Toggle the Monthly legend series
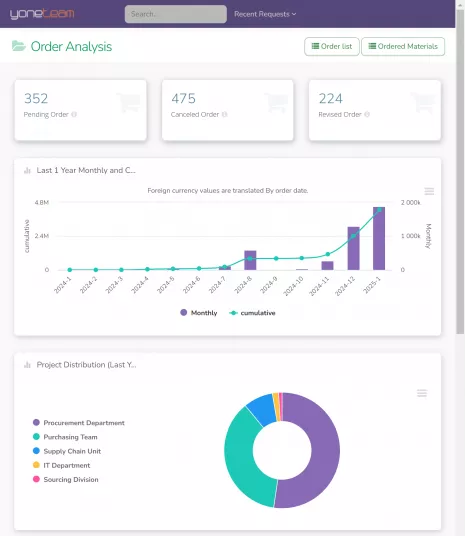 click(x=199, y=313)
